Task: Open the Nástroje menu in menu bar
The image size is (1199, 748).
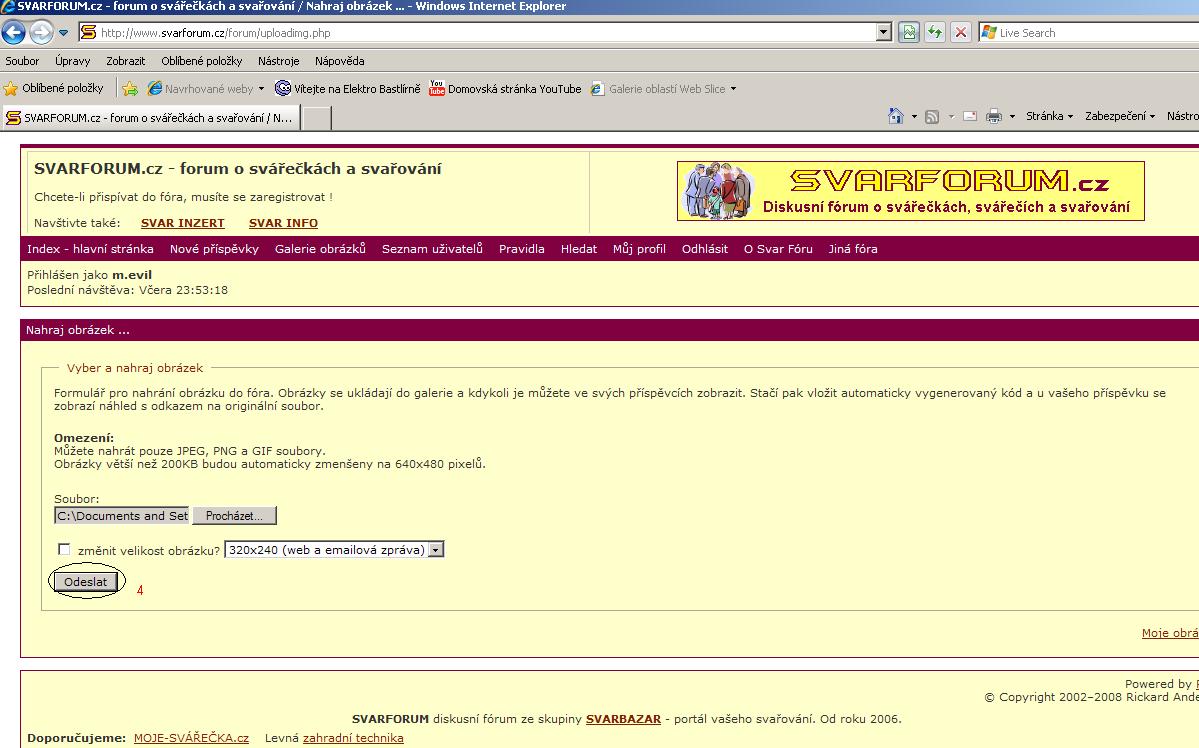Action: click(x=278, y=61)
